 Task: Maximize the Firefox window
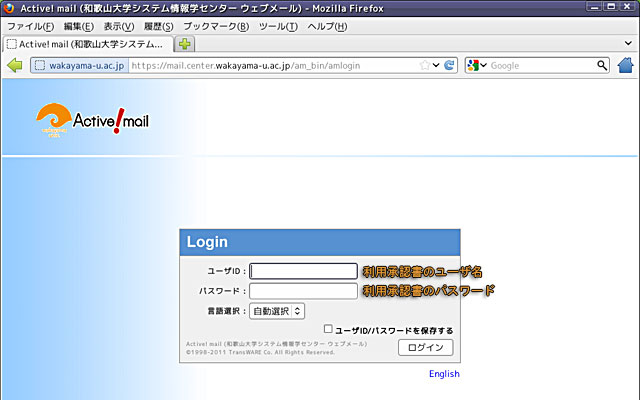611,7
